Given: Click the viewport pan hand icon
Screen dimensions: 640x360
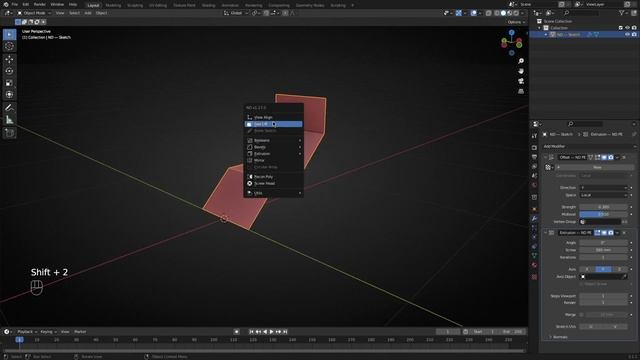Looking at the screenshot, I should click(521, 71).
